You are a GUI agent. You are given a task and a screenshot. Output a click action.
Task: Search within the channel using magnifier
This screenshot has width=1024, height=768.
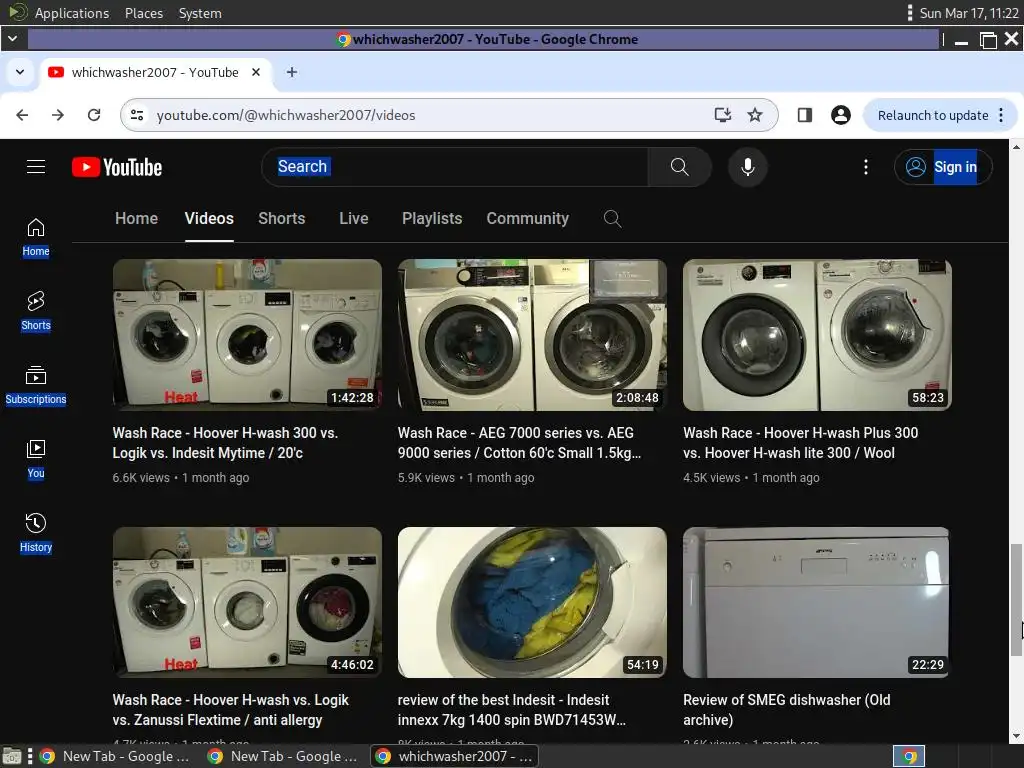click(612, 219)
